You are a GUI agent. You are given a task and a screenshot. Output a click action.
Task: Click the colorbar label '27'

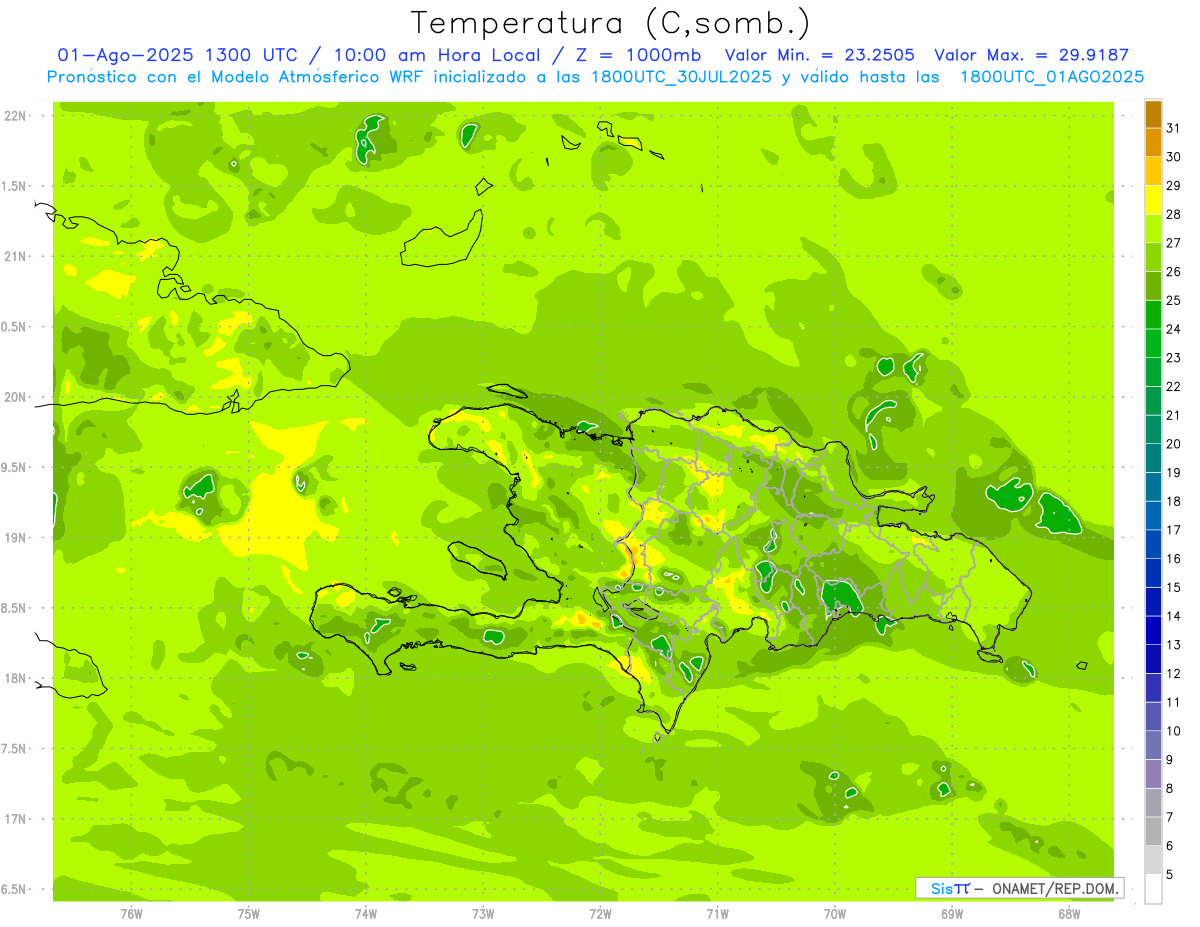(1174, 243)
